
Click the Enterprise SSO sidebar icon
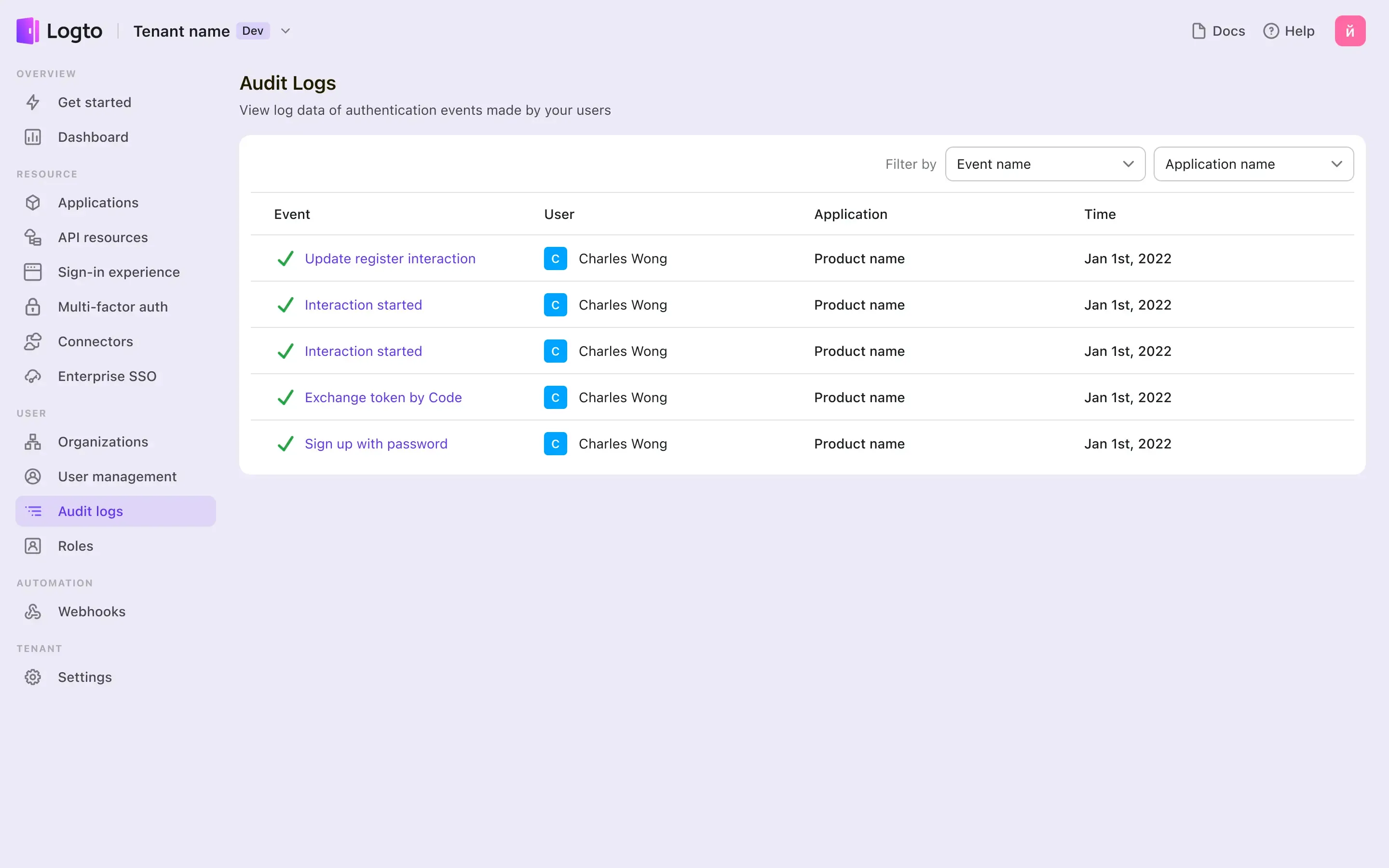32,376
